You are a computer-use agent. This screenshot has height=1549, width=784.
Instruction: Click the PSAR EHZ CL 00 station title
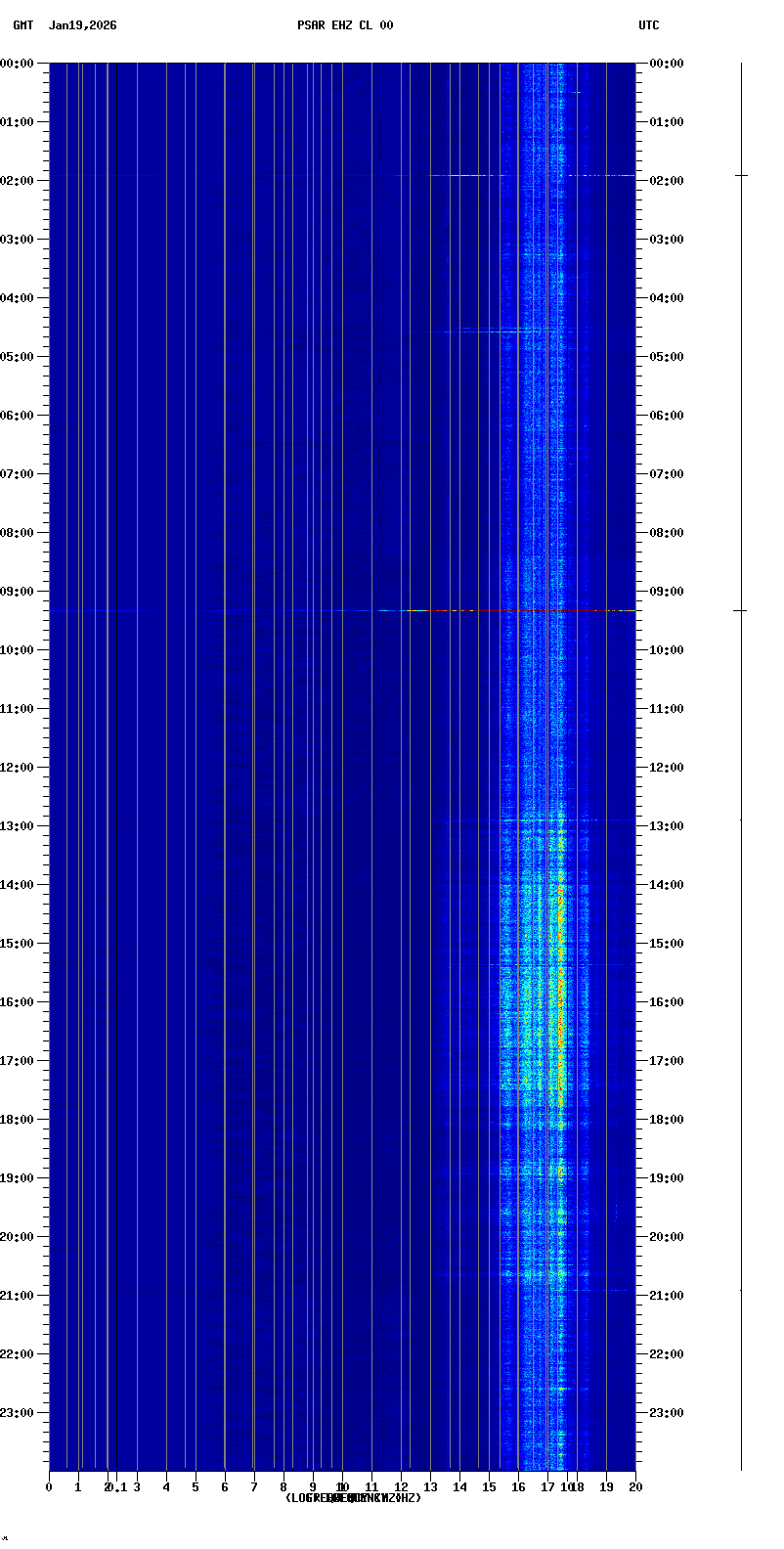[345, 25]
